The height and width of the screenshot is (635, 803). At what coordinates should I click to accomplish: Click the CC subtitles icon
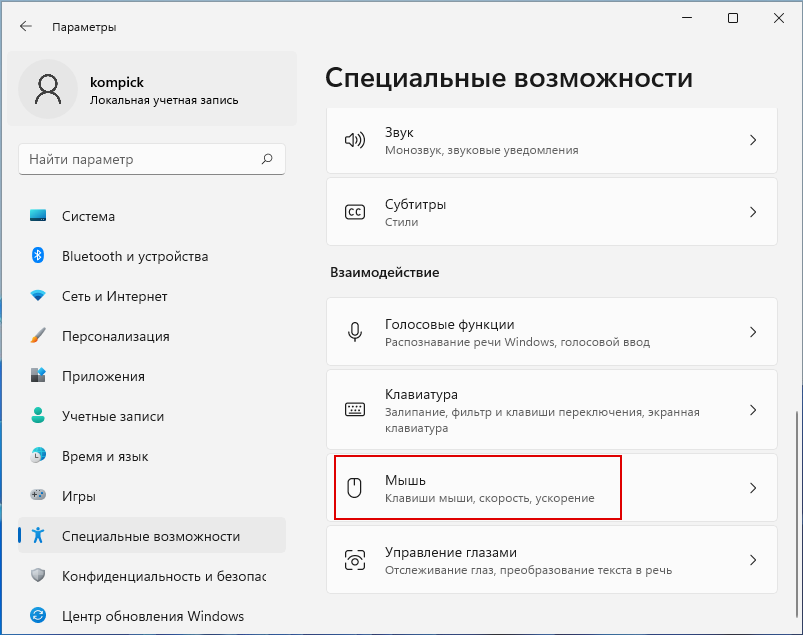(354, 212)
